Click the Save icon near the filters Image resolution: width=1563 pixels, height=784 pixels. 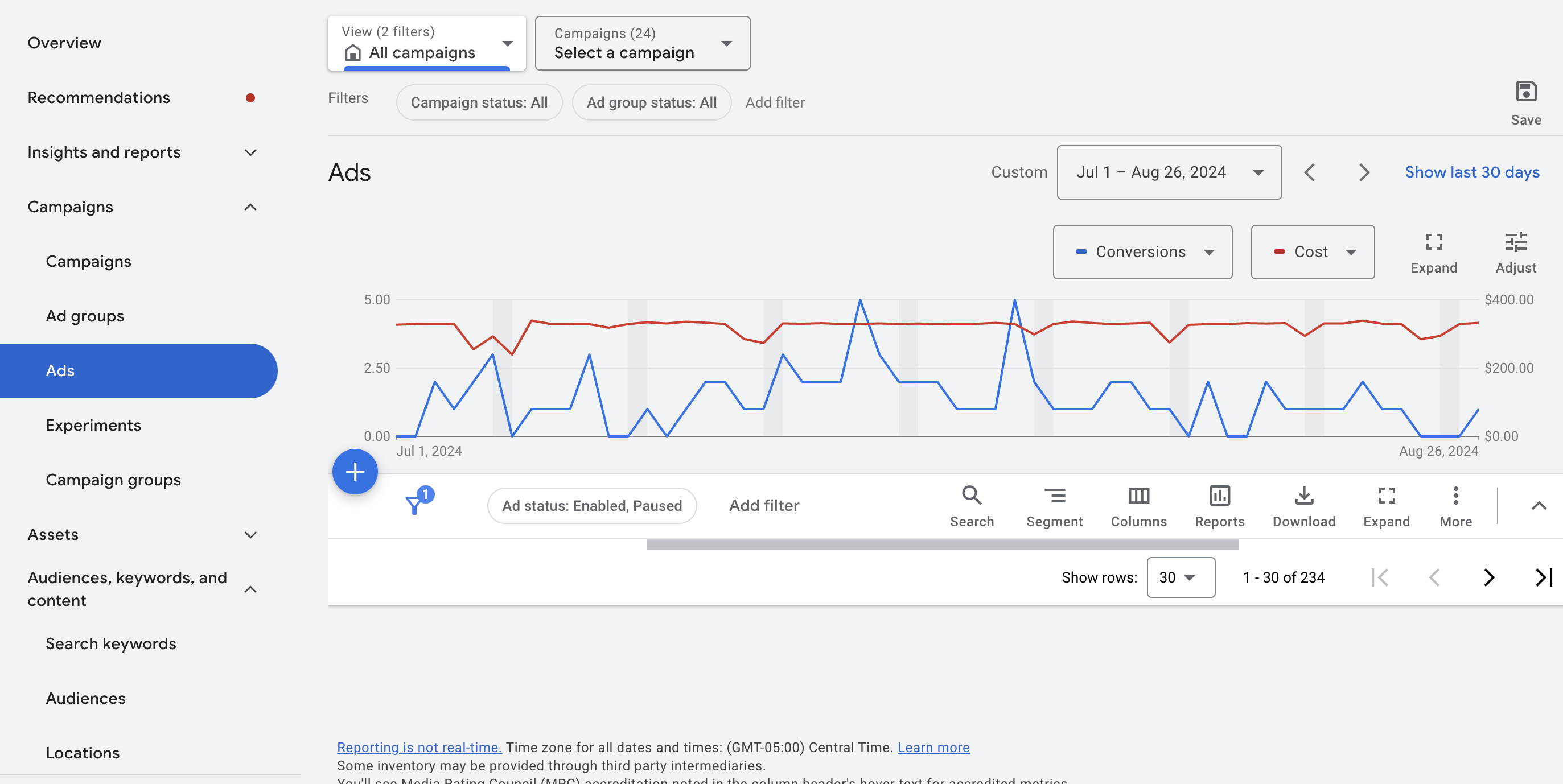point(1526,92)
